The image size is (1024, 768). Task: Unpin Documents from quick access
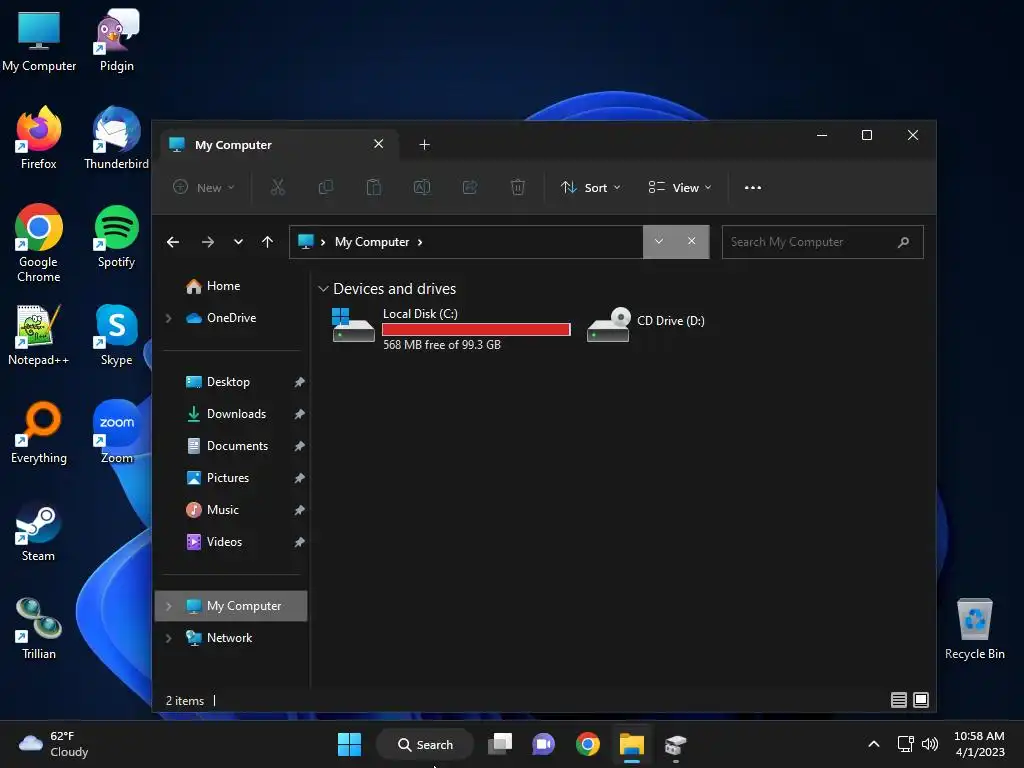point(299,446)
